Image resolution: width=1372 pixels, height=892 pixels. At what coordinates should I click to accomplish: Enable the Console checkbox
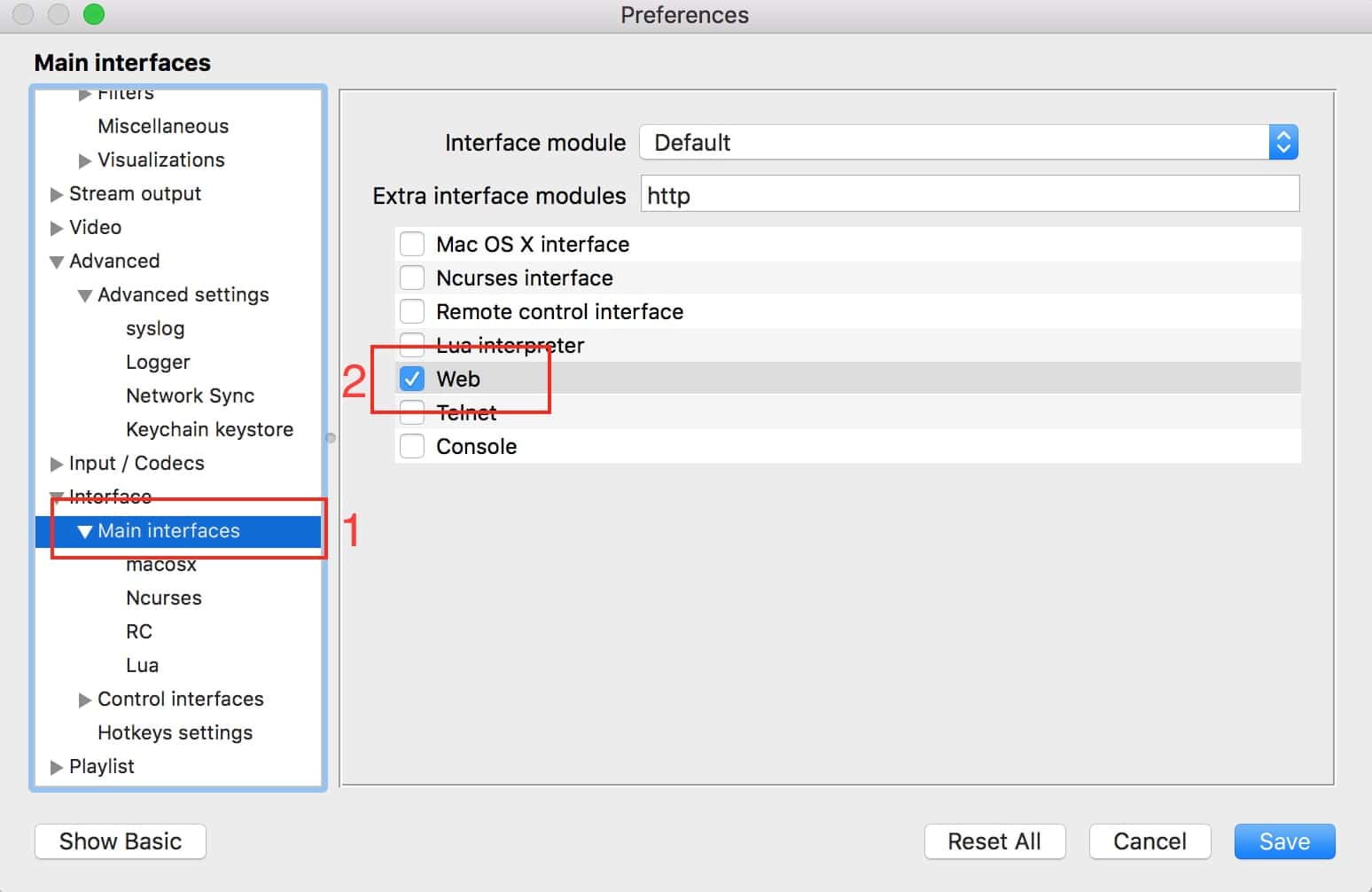click(412, 446)
